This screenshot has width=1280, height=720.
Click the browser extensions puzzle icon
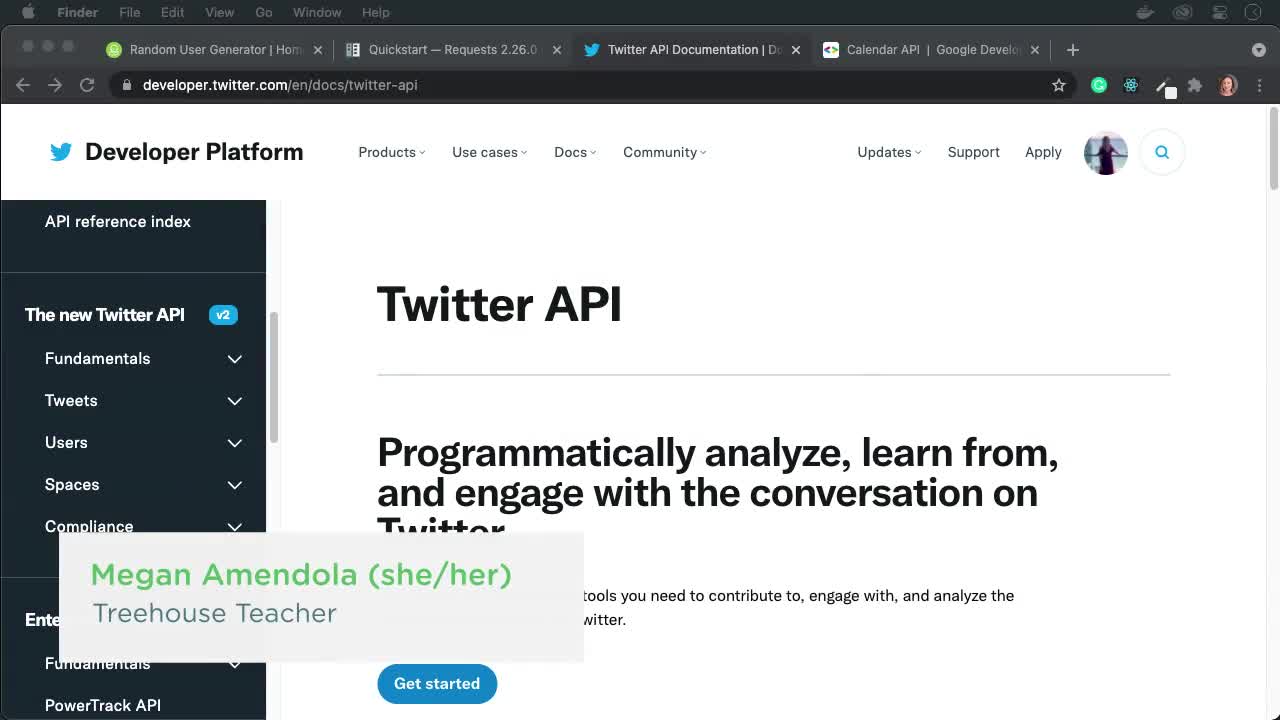tap(1195, 85)
